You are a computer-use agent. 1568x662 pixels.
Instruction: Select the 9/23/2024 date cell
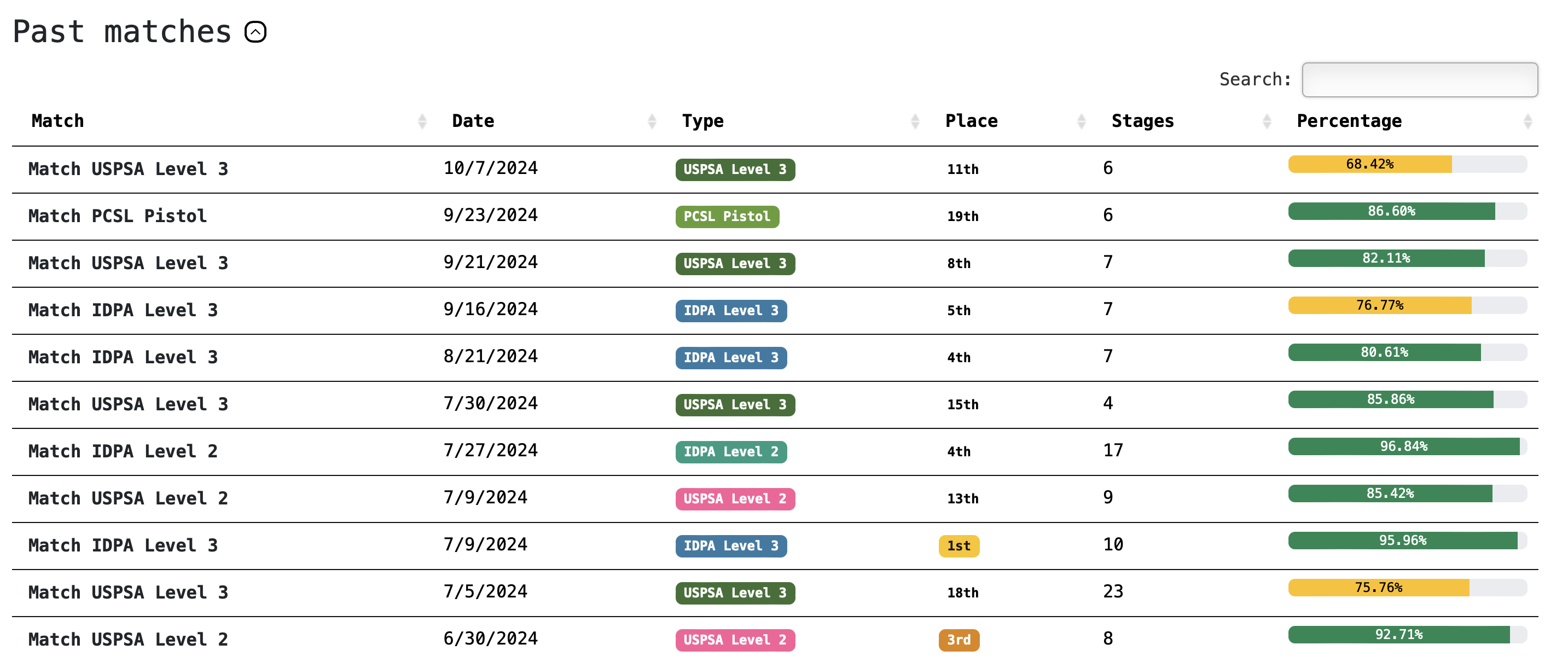[491, 215]
